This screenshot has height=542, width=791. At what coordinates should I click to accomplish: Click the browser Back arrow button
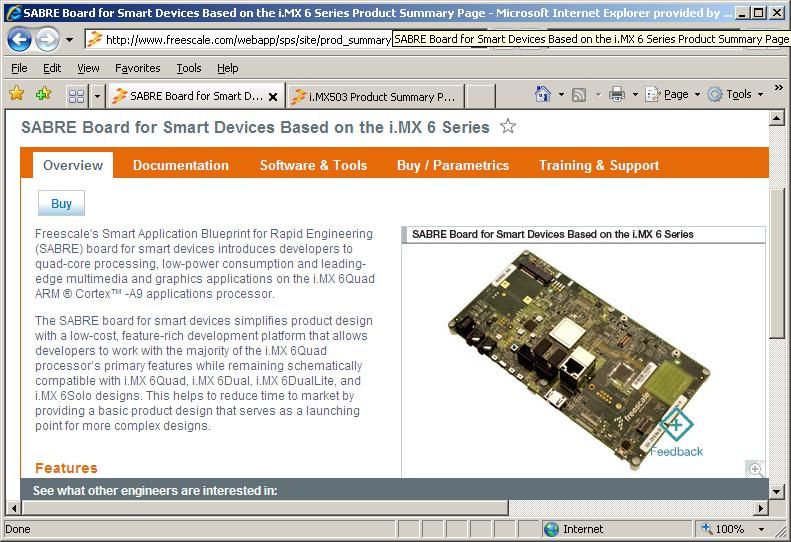[20, 39]
